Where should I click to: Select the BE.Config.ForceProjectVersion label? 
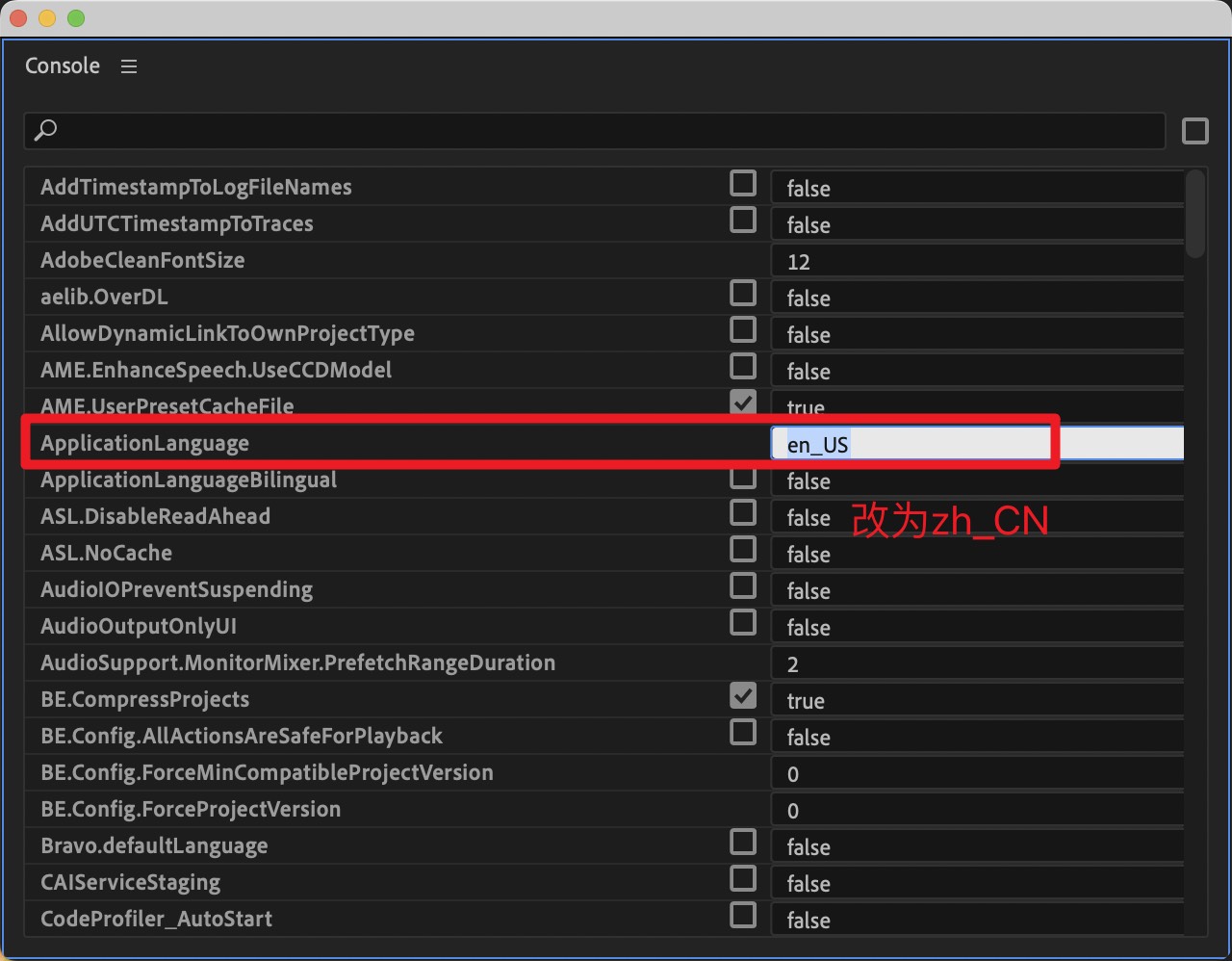[x=191, y=809]
